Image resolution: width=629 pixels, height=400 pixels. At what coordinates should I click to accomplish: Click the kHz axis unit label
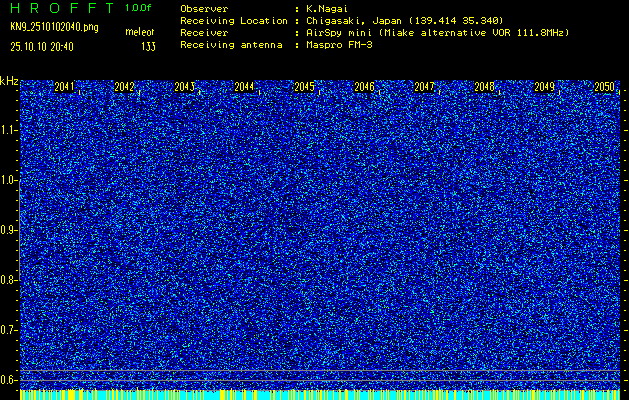click(9, 80)
